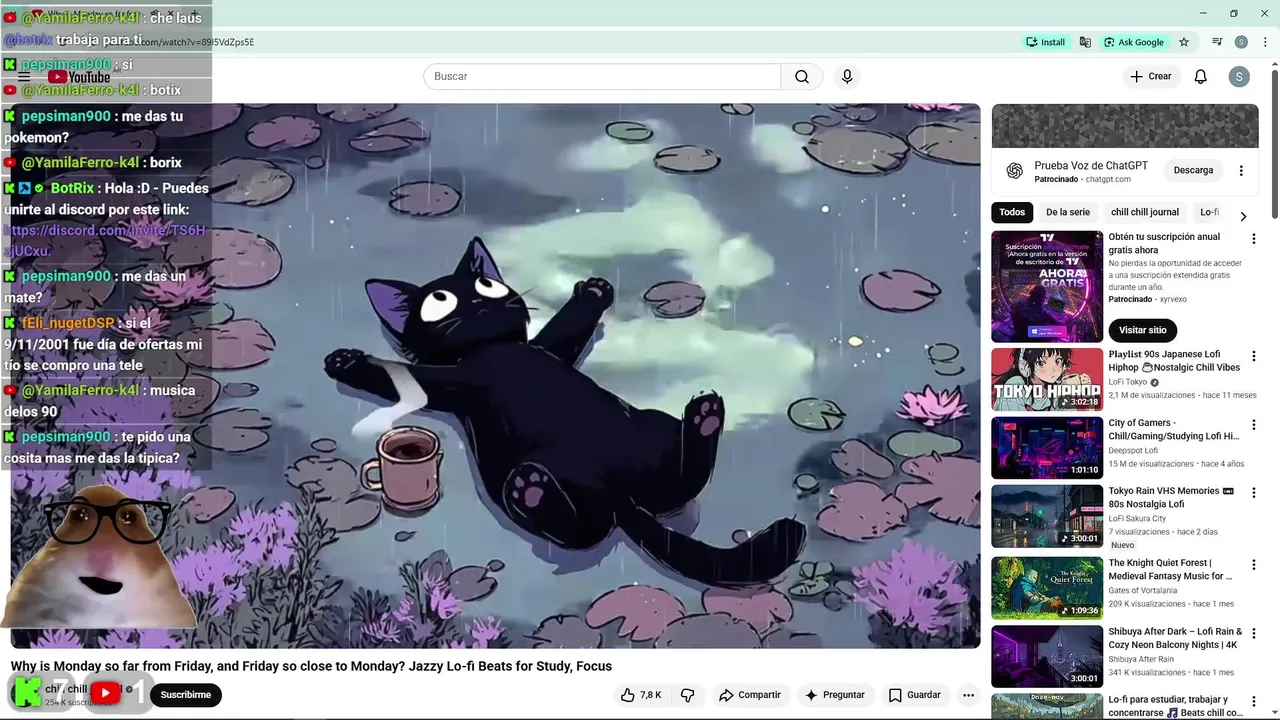This screenshot has width=1280, height=720.
Task: Open The Knight Quiet Forest thumbnail
Action: (x=1047, y=588)
